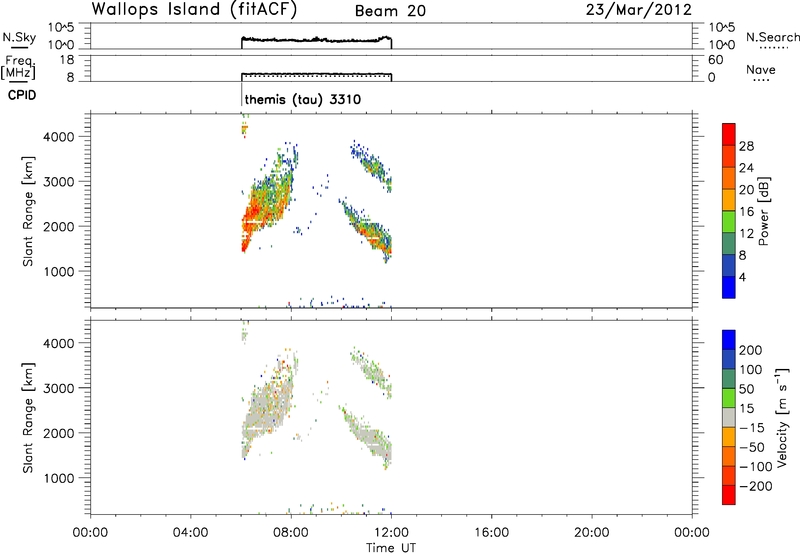800x554 pixels.
Task: Click the blue top segment of Velocity colorbar
Action: (729, 340)
